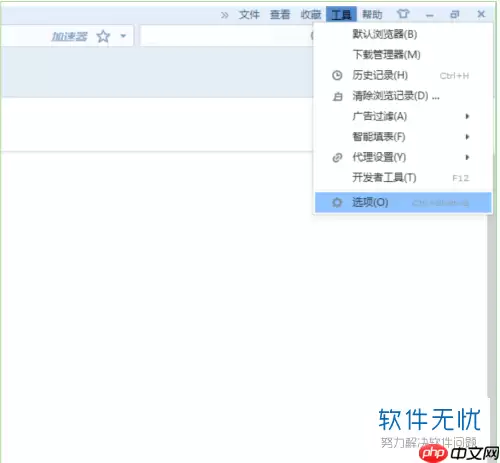Close the browser window
Image resolution: width=500 pixels, height=463 pixels.
(481, 14)
